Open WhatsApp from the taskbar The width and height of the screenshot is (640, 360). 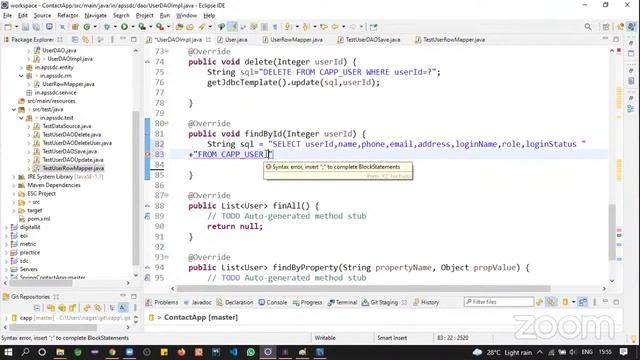pos(251,352)
